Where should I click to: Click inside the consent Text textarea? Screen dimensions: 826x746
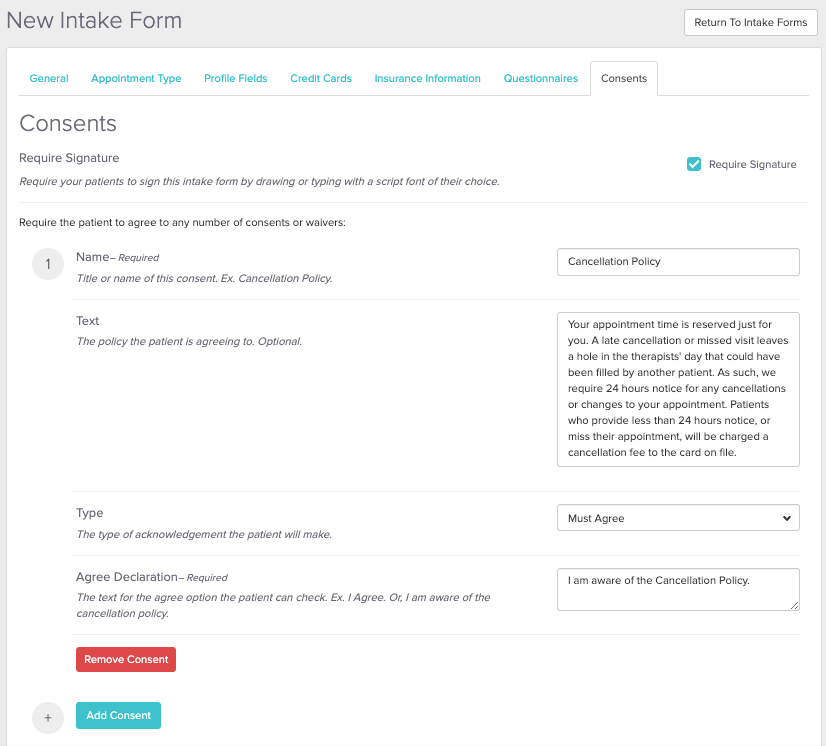[677, 389]
